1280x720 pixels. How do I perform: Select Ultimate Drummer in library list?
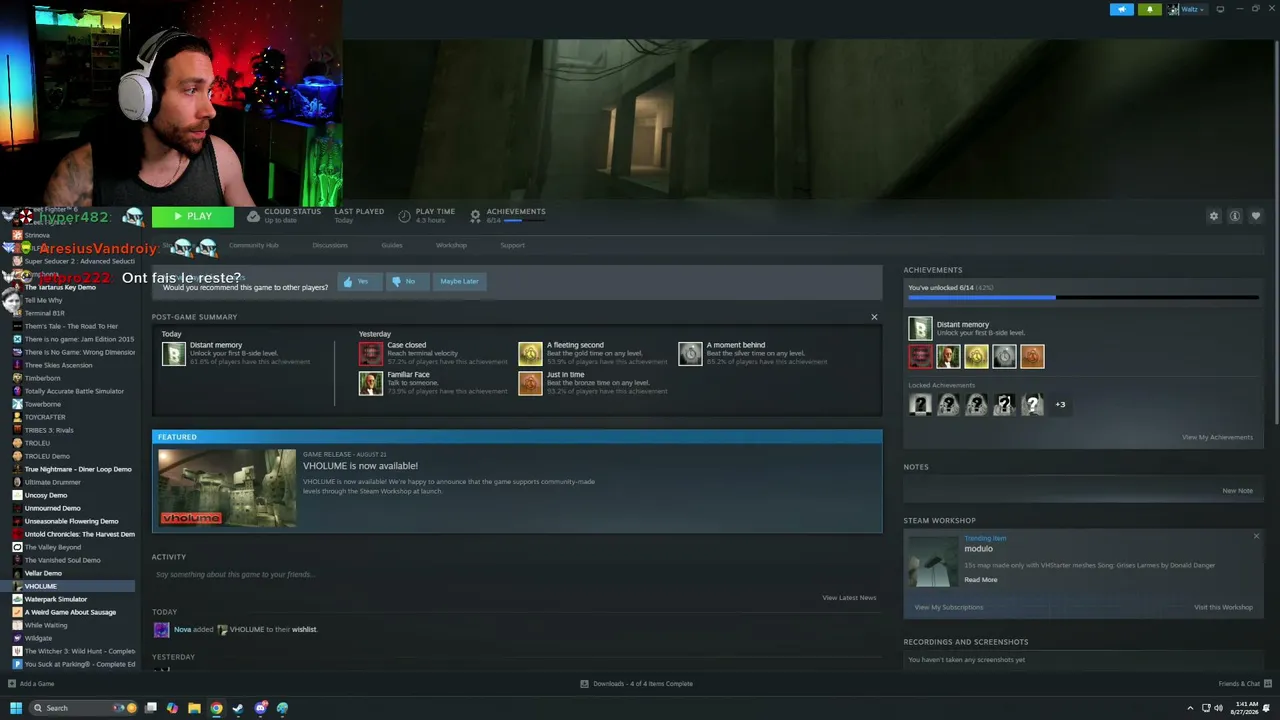click(x=68, y=482)
